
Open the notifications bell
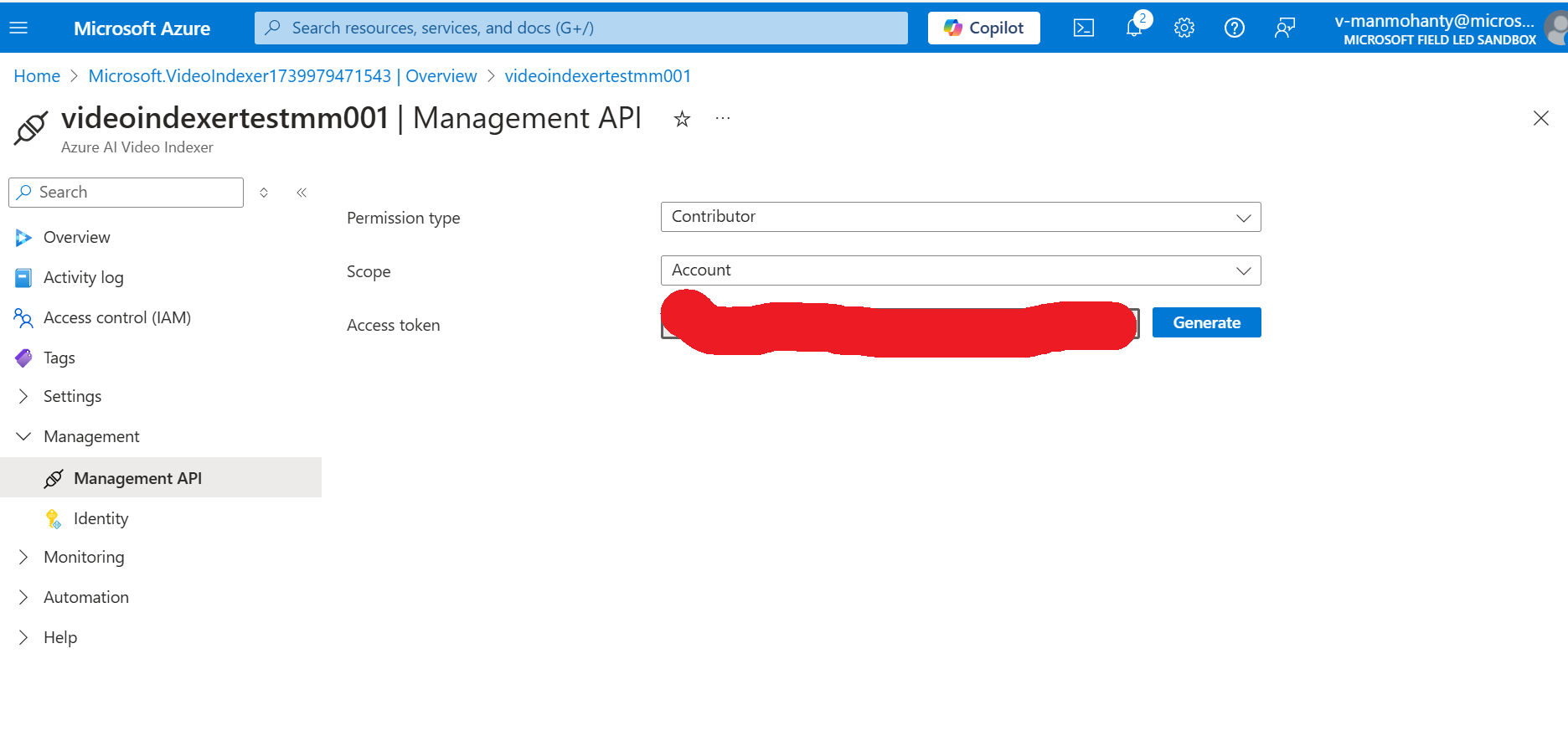tap(1134, 28)
